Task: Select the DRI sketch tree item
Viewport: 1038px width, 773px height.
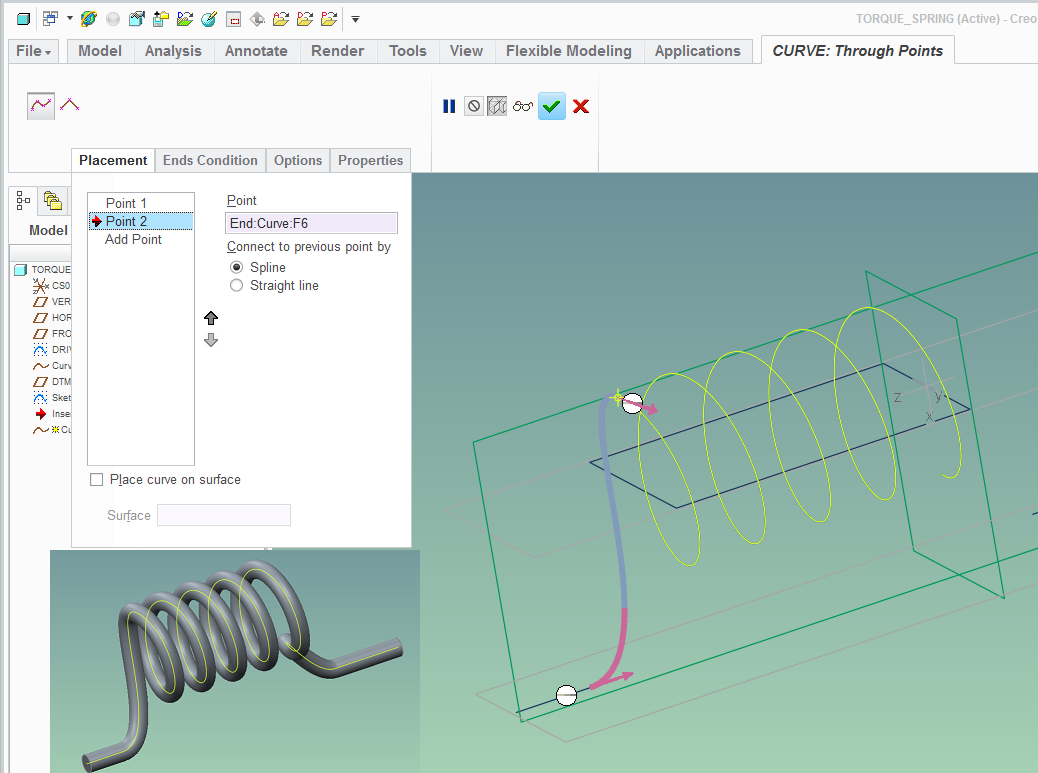Action: (52, 349)
